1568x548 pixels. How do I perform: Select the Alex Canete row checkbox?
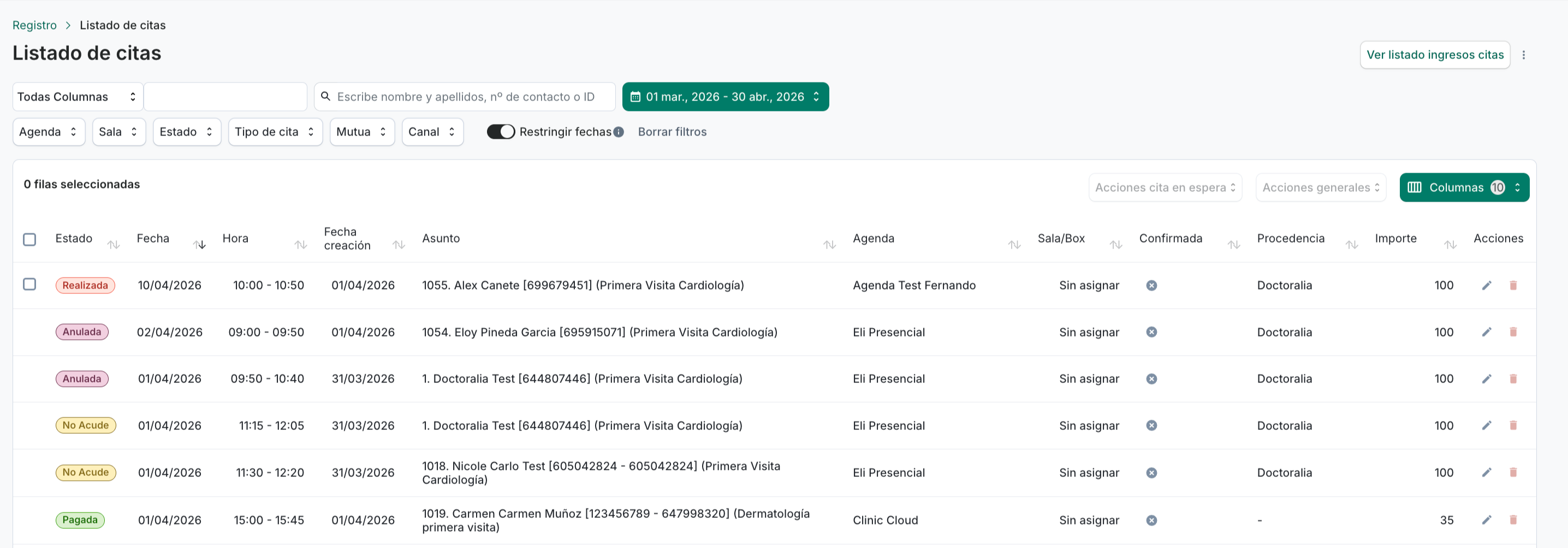[x=29, y=284]
